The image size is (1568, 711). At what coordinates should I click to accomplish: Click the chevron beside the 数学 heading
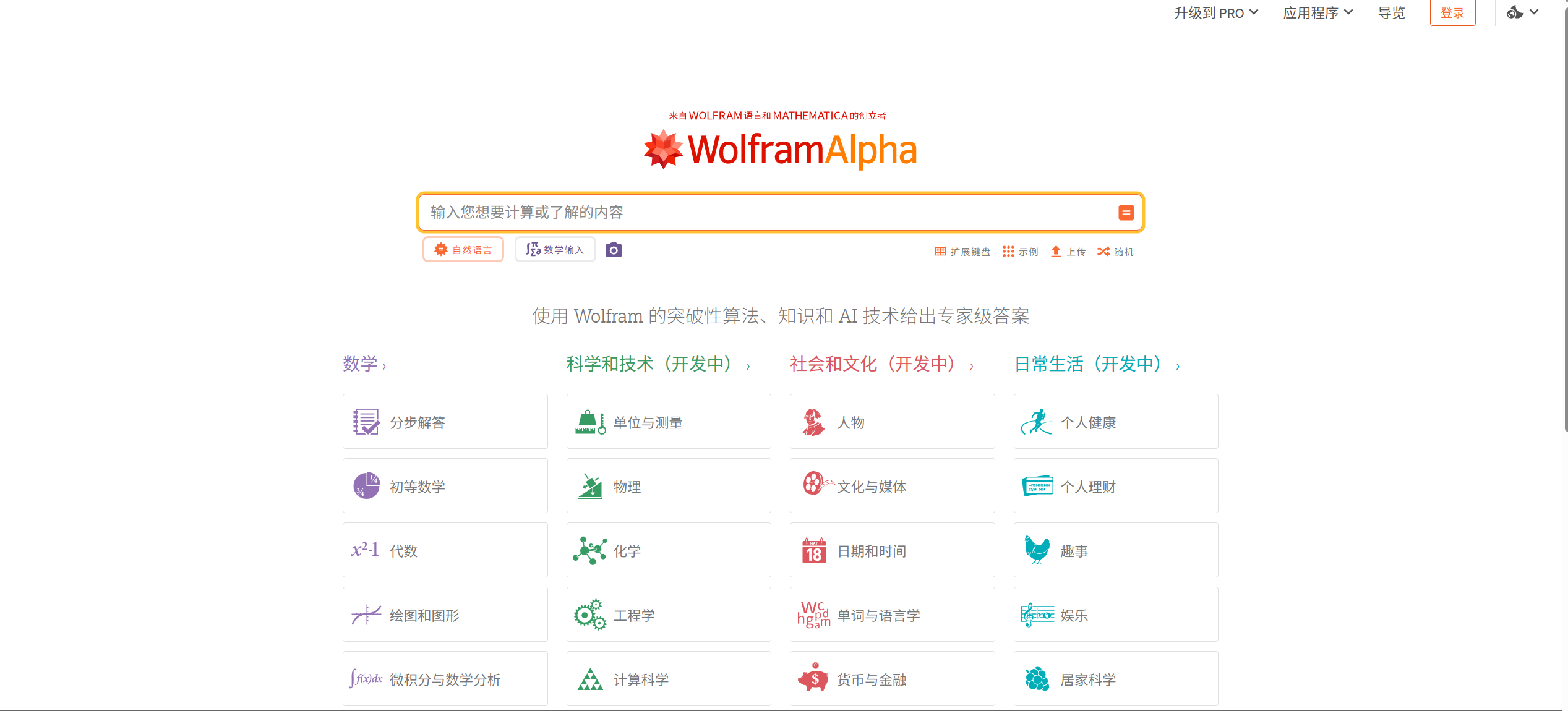384,367
